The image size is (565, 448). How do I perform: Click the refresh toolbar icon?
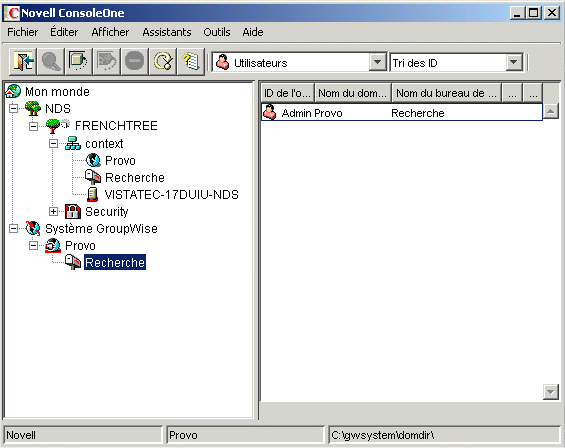(x=163, y=61)
